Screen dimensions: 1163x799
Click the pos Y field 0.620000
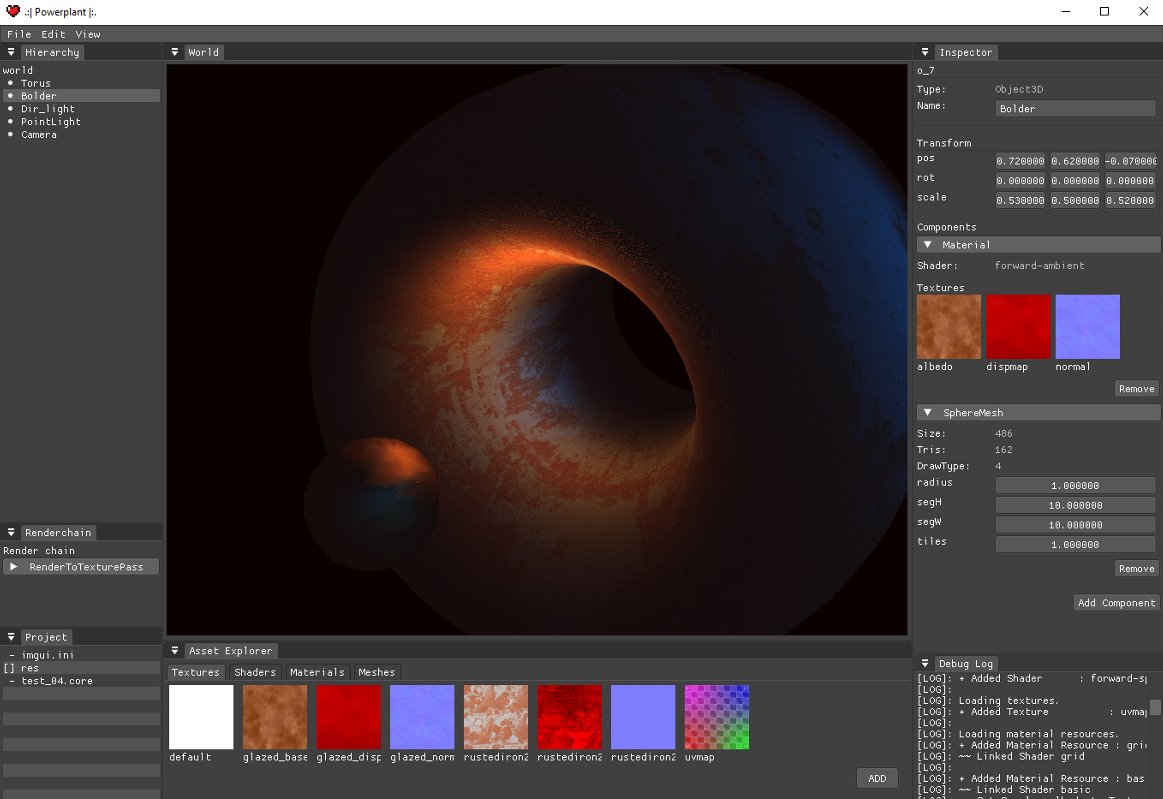pos(1075,161)
